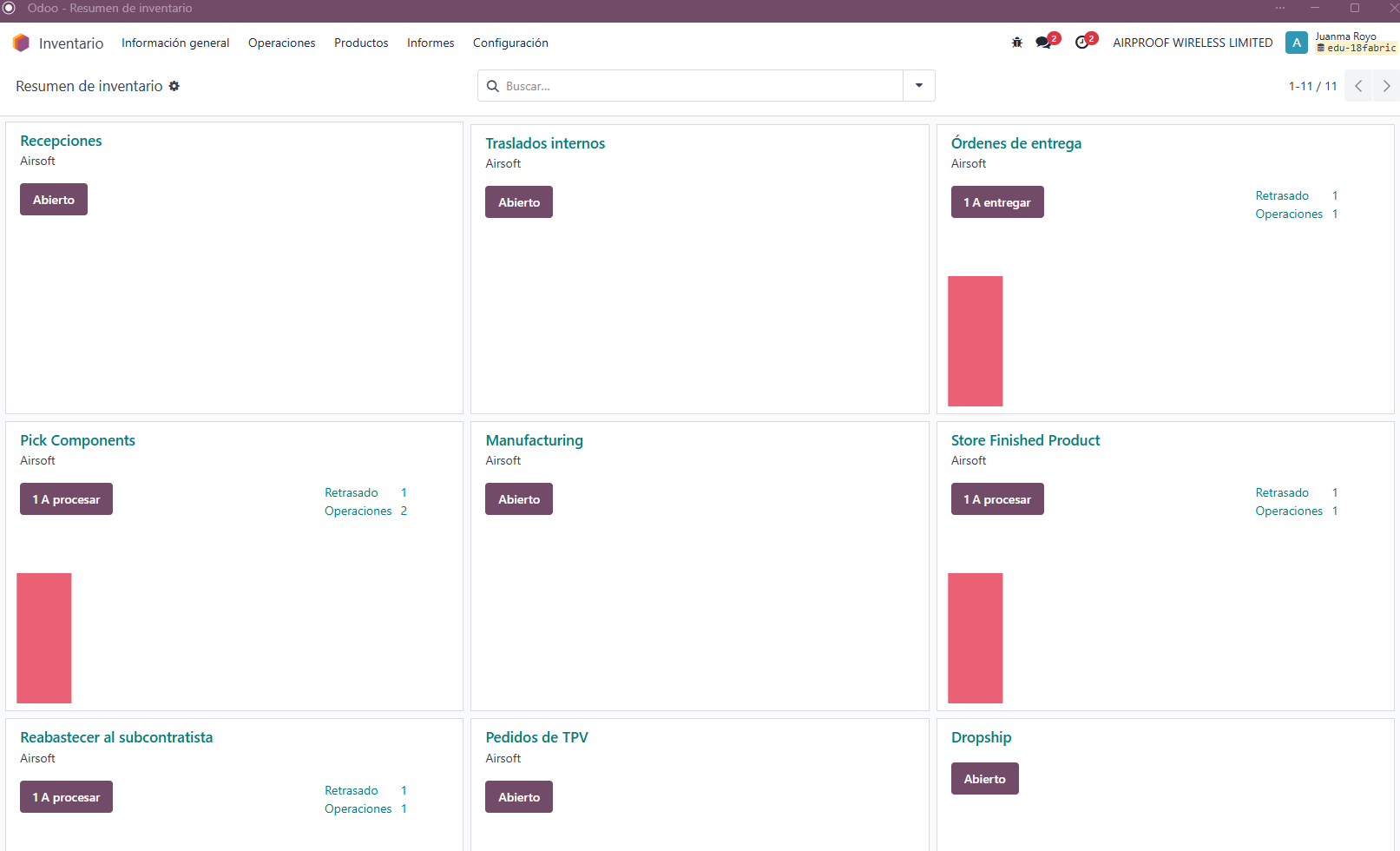
Task: Open the Configuración menu
Action: [x=510, y=43]
